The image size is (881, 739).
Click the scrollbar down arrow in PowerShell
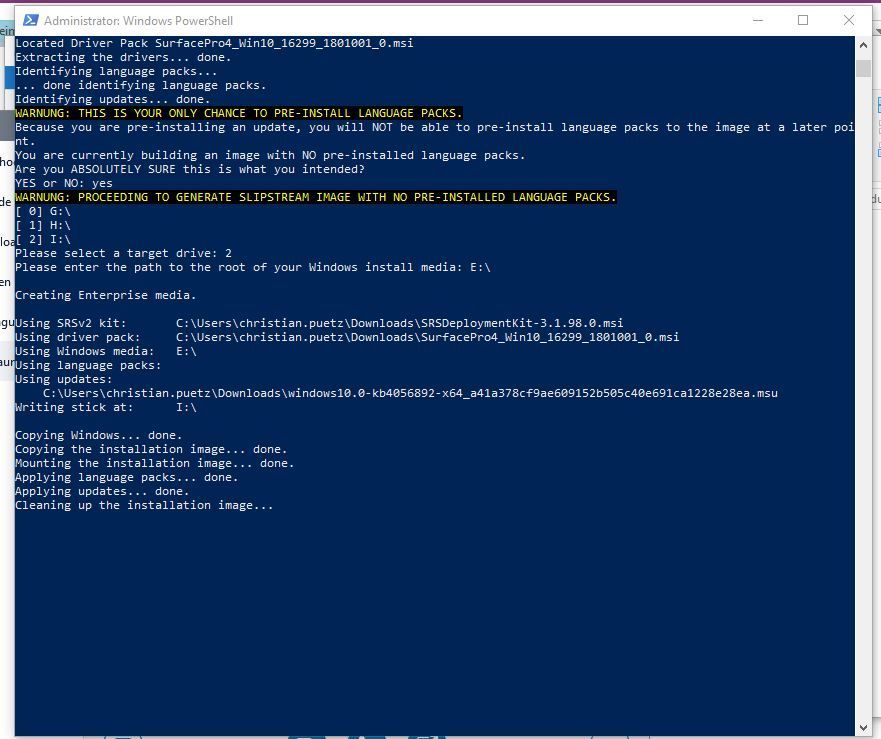coord(863,728)
